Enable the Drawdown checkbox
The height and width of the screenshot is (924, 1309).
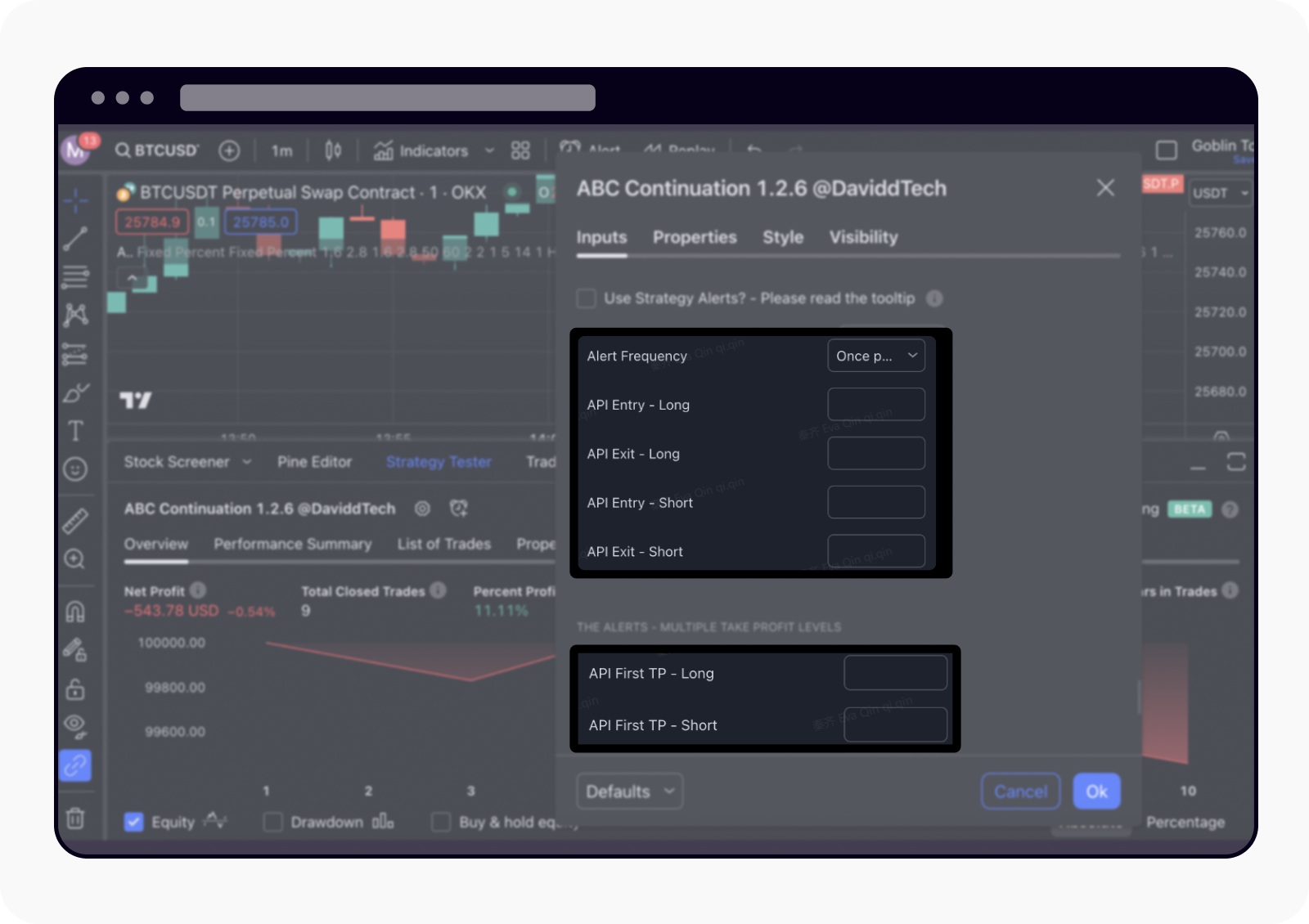coord(273,822)
